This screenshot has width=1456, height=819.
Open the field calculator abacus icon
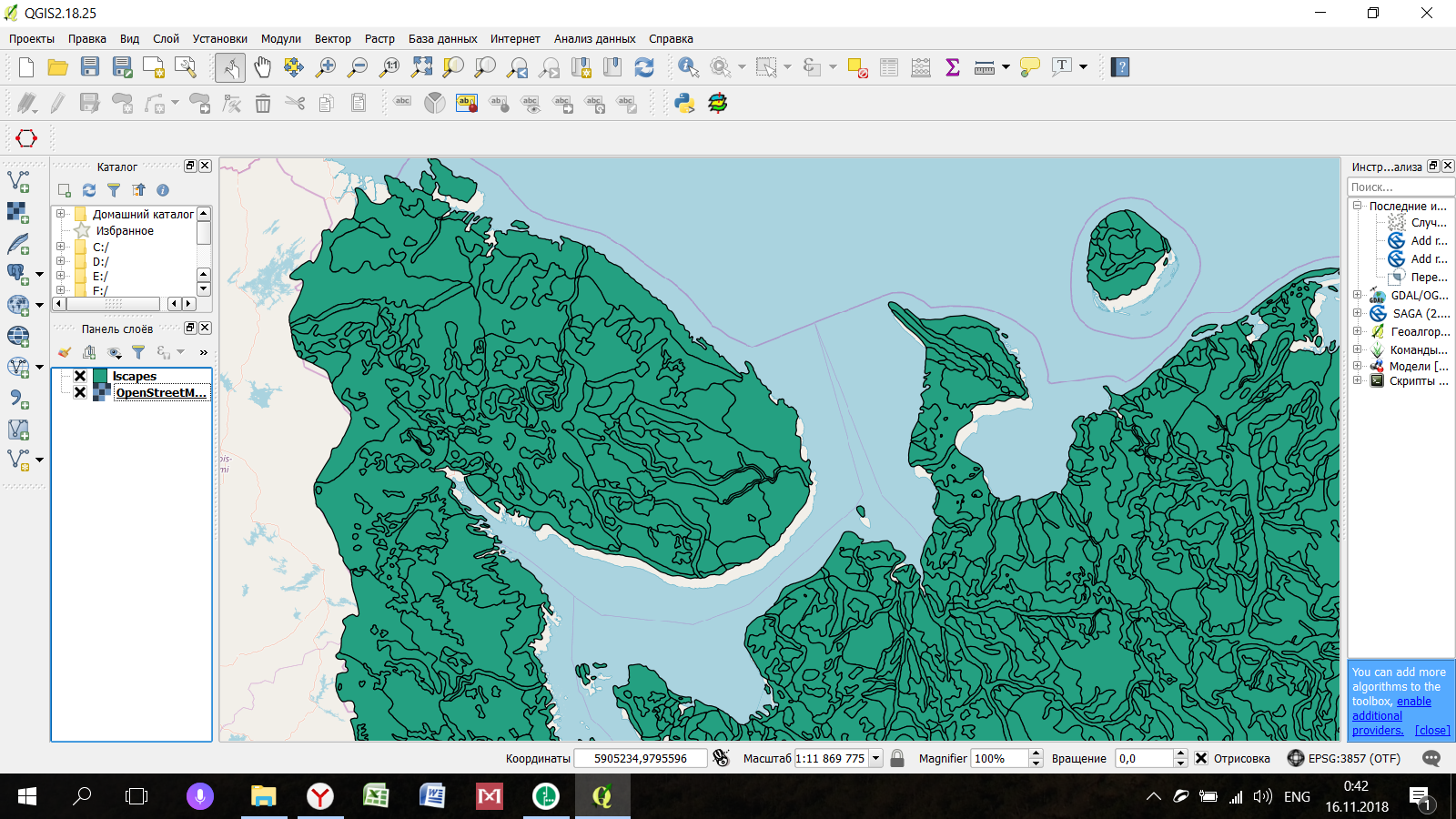coord(921,67)
